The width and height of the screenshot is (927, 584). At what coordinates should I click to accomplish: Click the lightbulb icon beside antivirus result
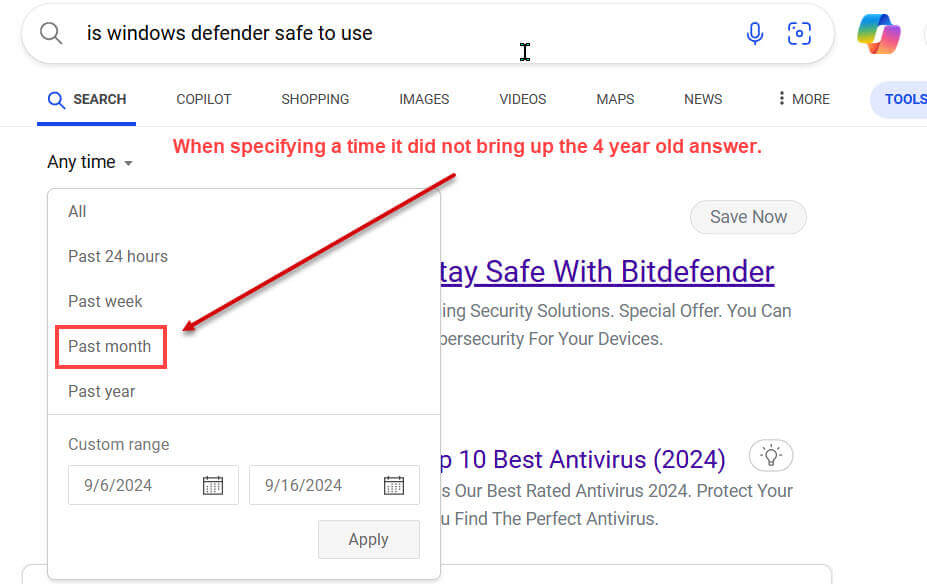point(770,456)
